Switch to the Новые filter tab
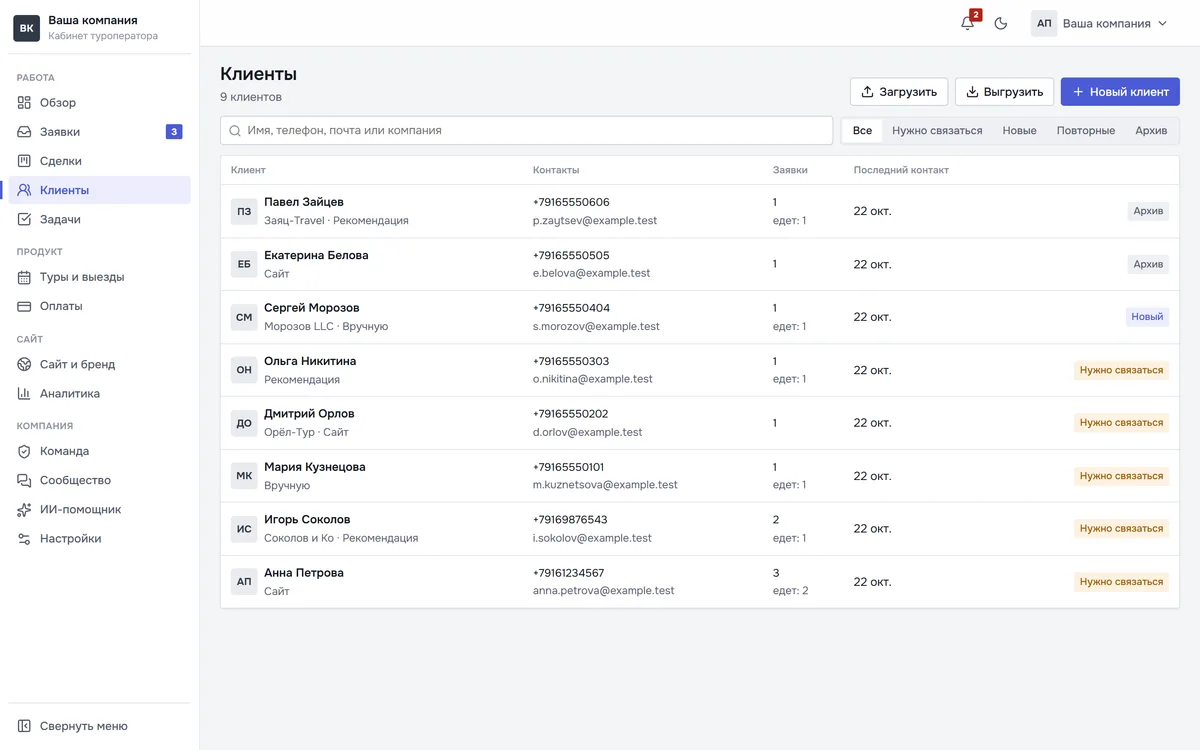Screen dimensions: 1200x750 coord(1019,131)
